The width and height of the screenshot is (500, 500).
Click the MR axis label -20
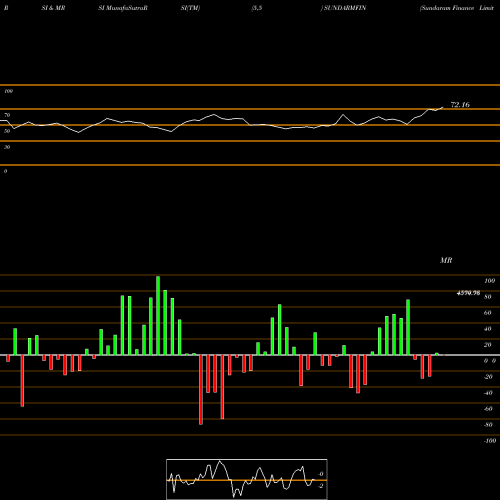click(x=488, y=377)
